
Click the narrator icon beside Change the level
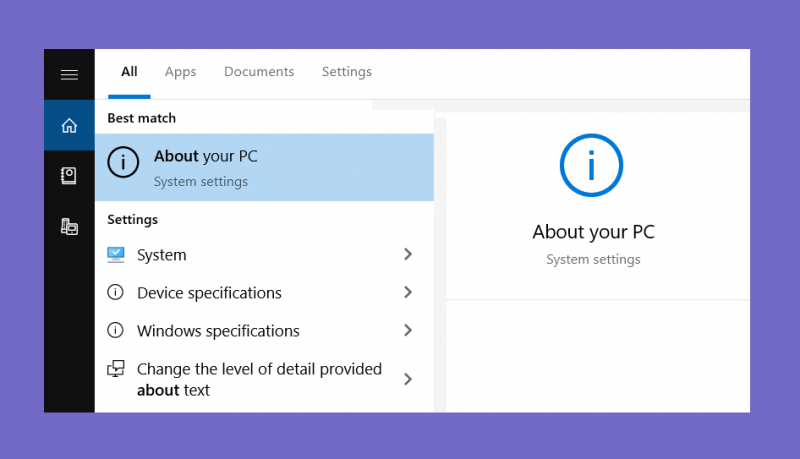116,368
